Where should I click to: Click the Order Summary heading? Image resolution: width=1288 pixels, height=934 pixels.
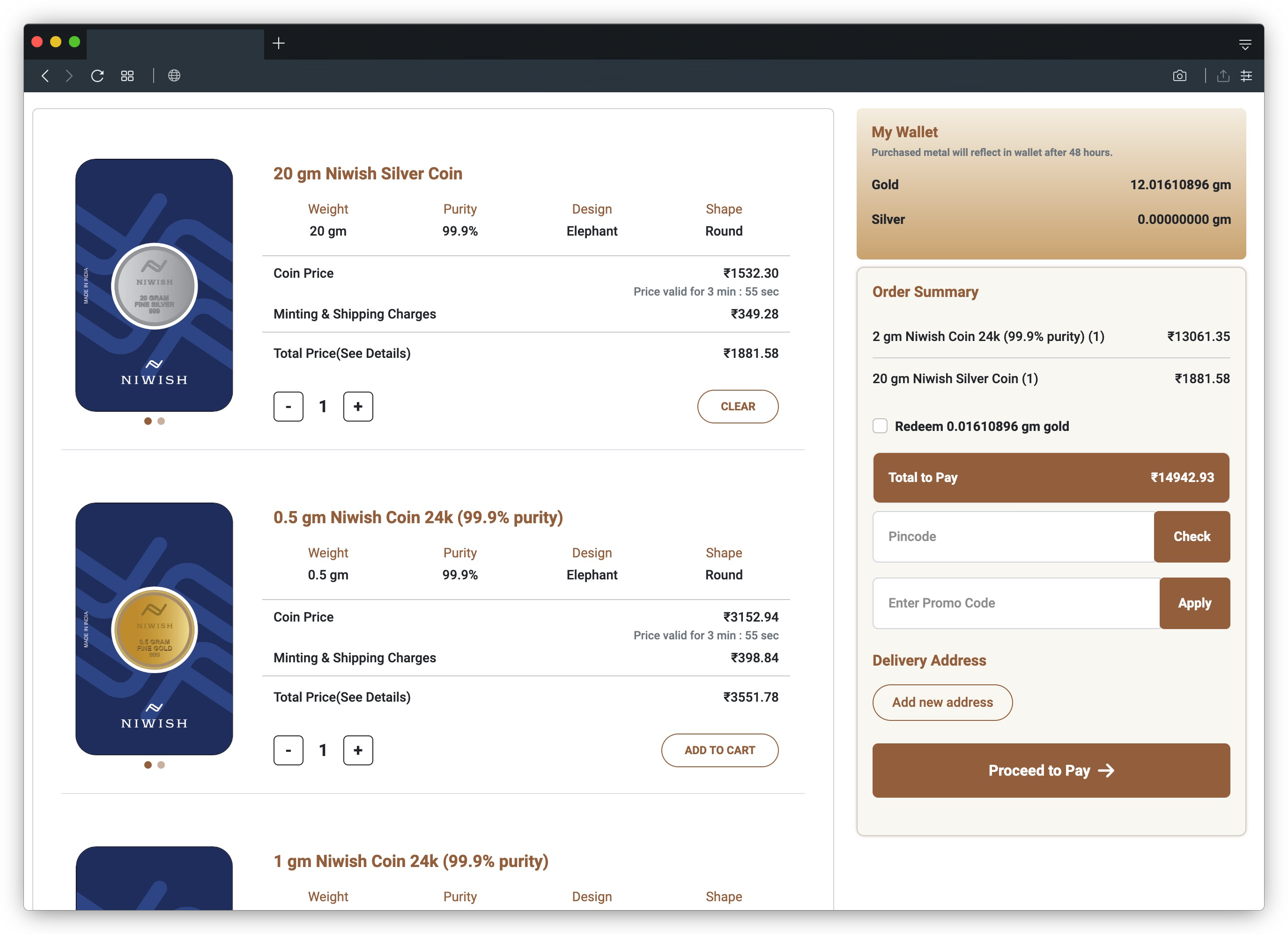pyautogui.click(x=925, y=292)
